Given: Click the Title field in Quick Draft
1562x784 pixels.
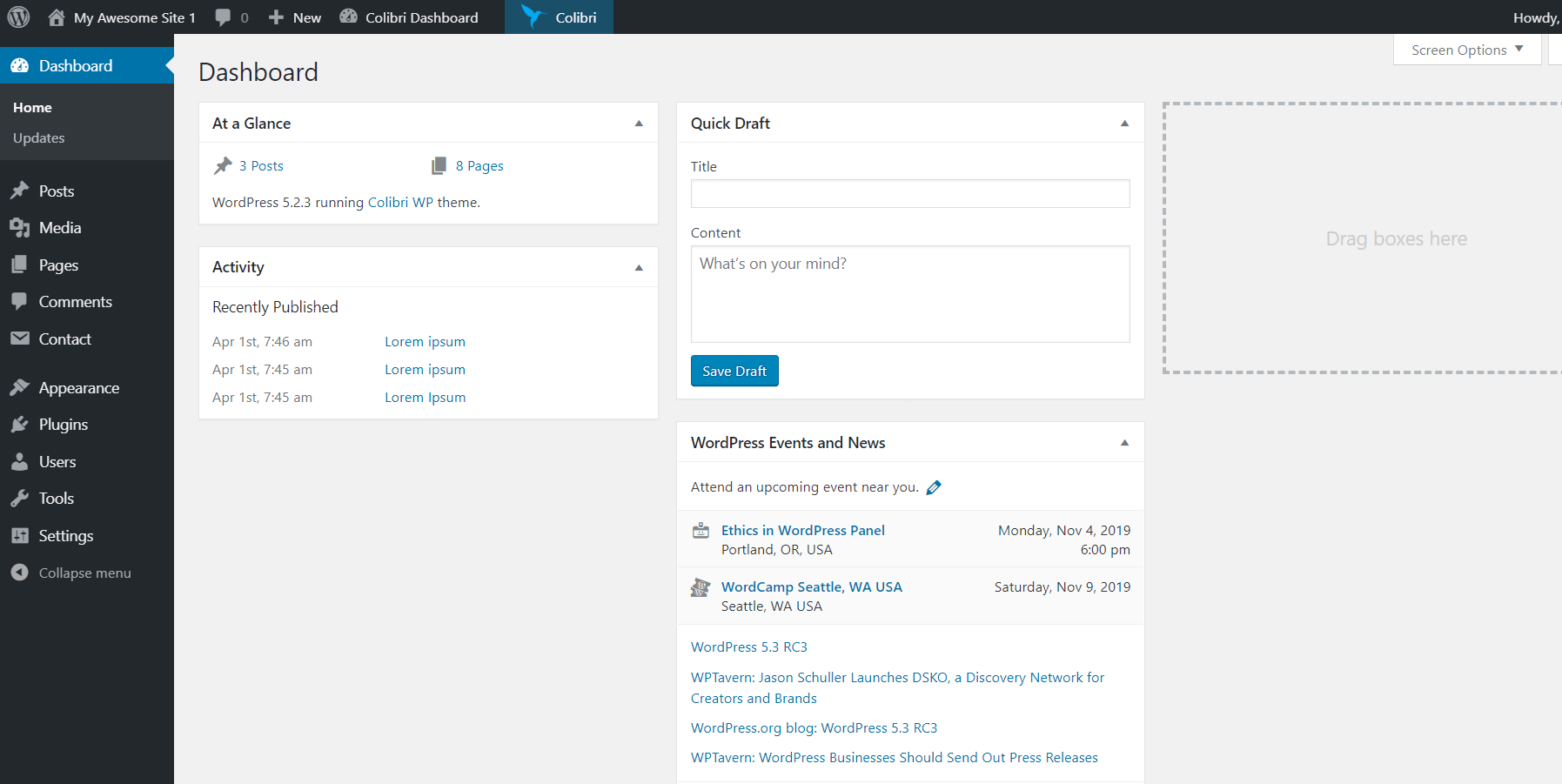Looking at the screenshot, I should pos(909,193).
